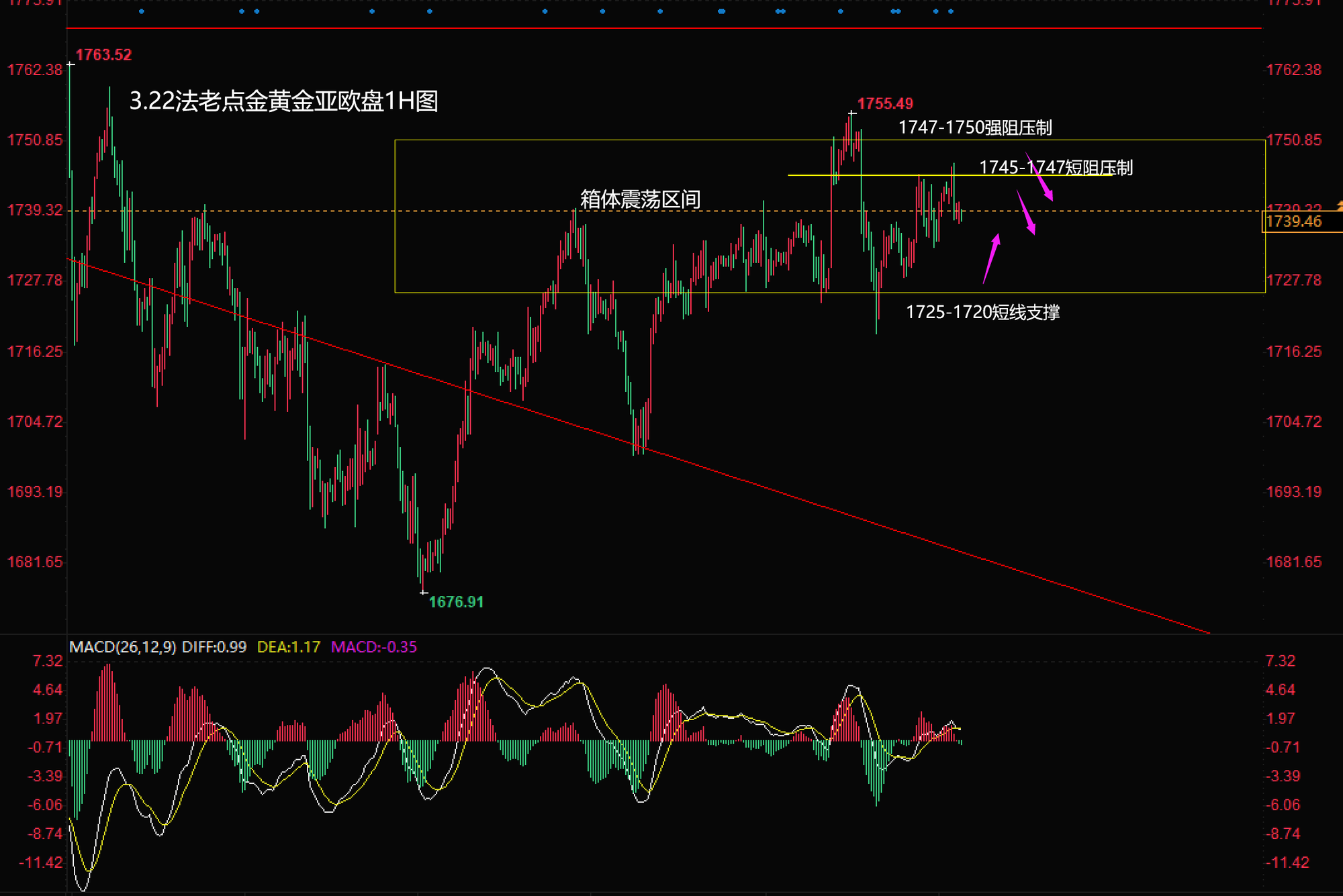Click the 1755.49 peak price marker

pos(885,104)
